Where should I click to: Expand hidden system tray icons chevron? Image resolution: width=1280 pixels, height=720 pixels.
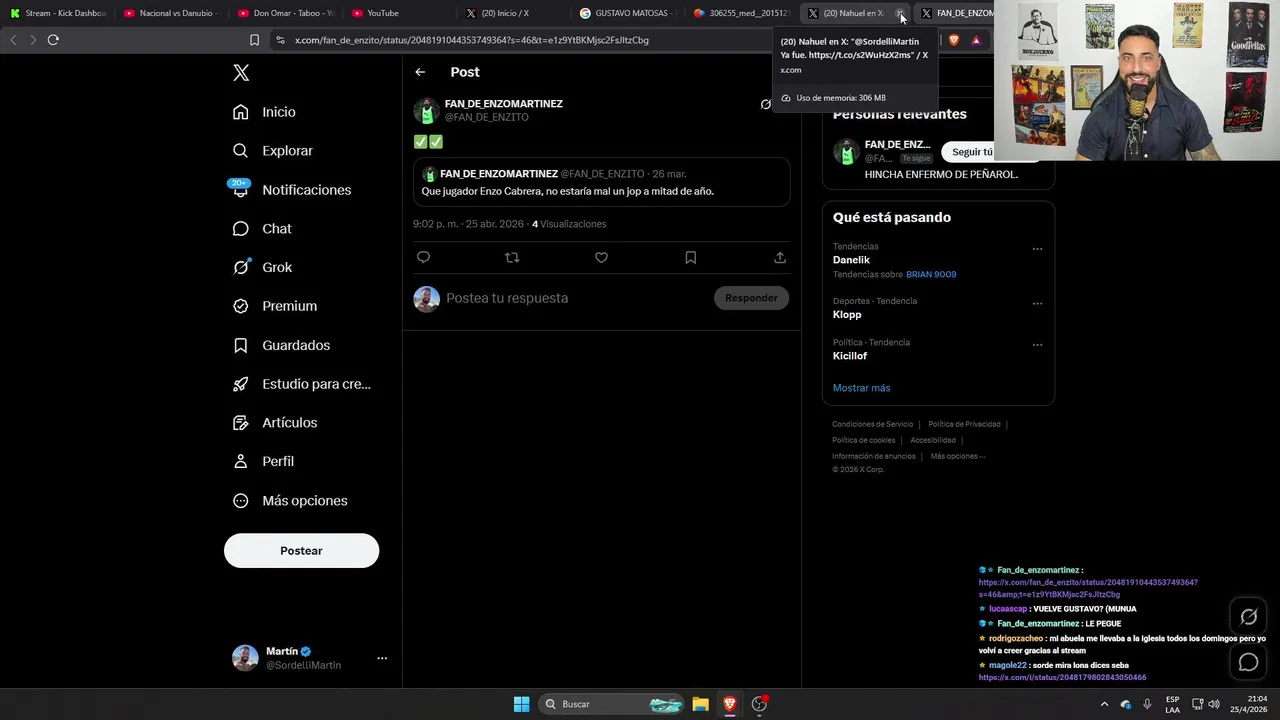point(1105,704)
